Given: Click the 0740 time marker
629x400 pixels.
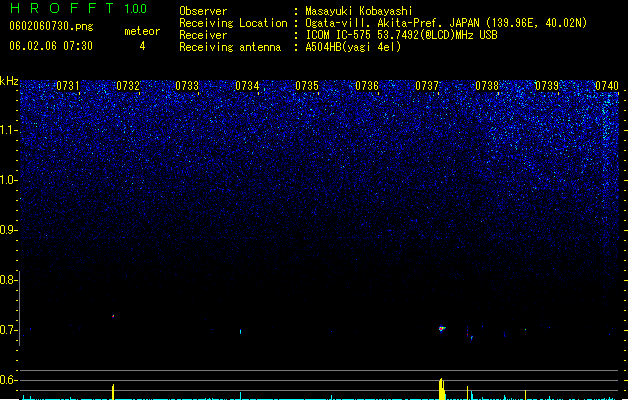Looking at the screenshot, I should (607, 86).
